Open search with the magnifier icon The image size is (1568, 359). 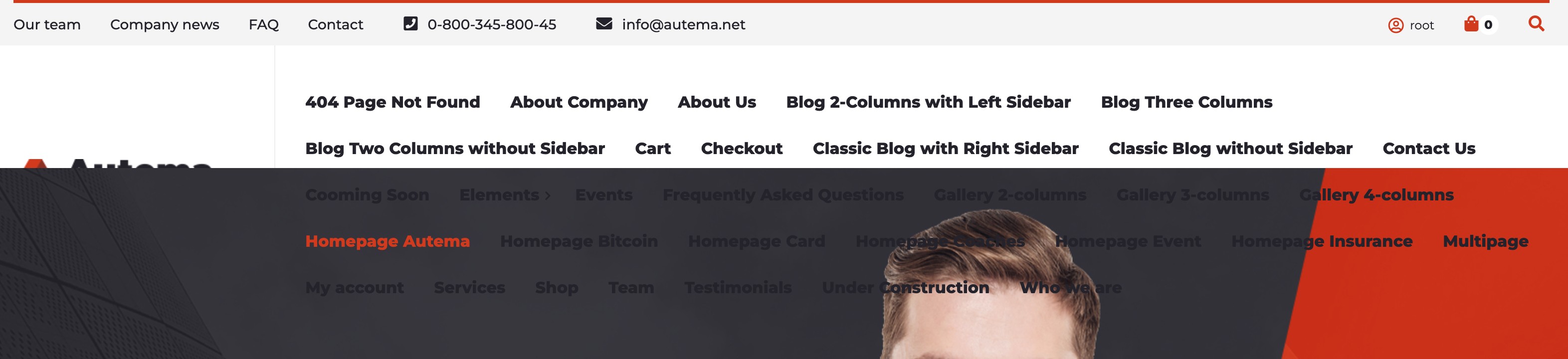1537,24
